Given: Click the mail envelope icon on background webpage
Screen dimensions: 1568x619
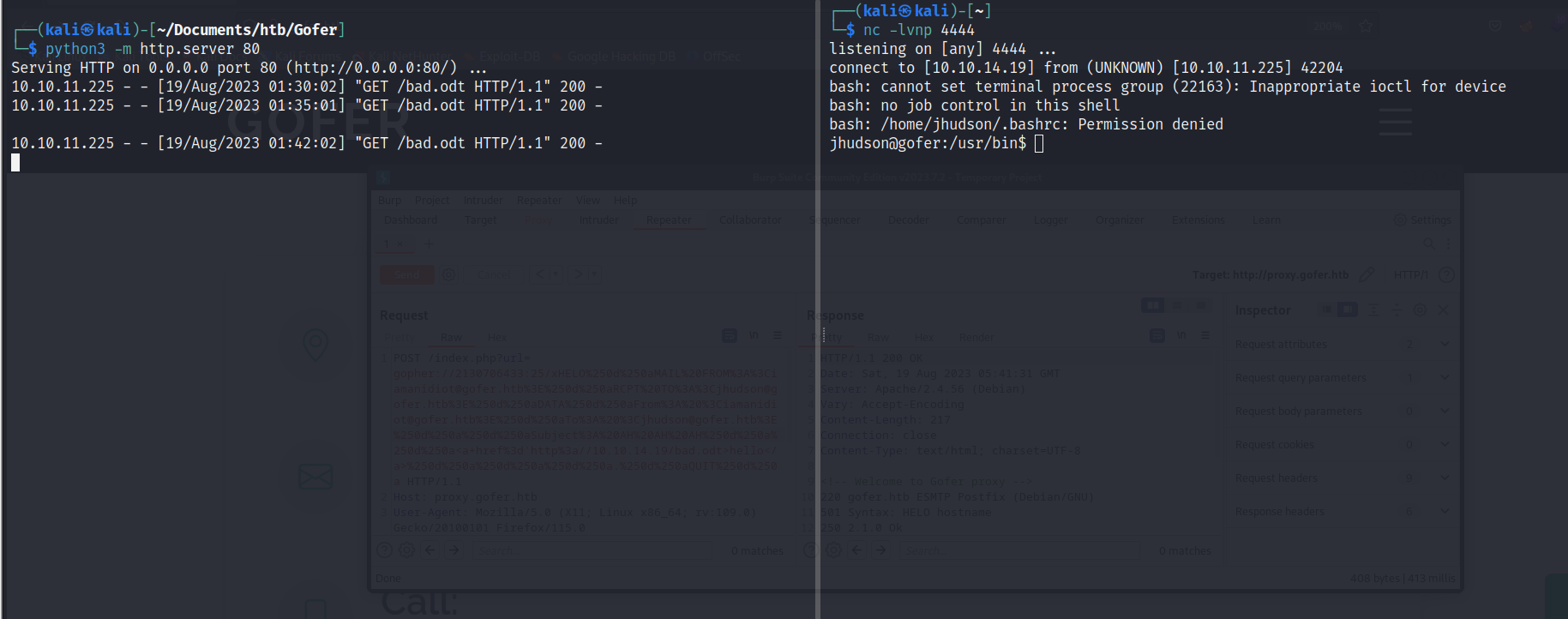Looking at the screenshot, I should pos(315,476).
